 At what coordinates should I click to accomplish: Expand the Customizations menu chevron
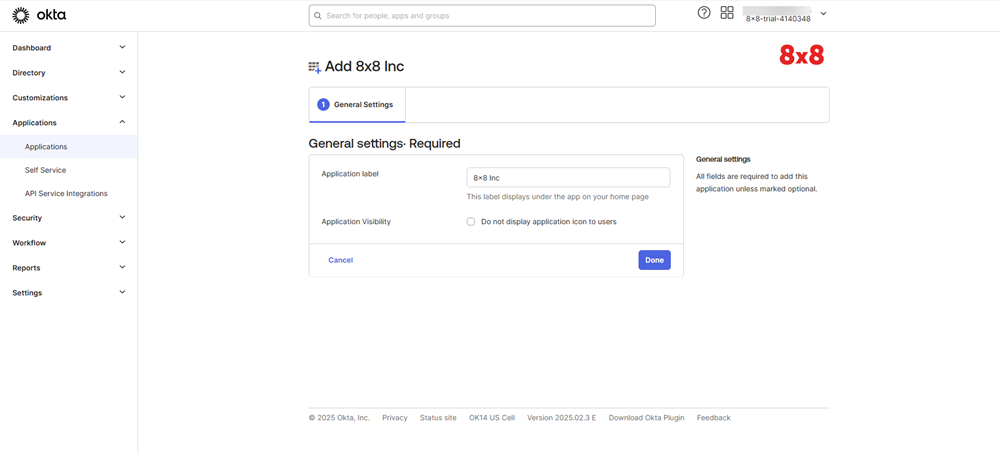(122, 97)
